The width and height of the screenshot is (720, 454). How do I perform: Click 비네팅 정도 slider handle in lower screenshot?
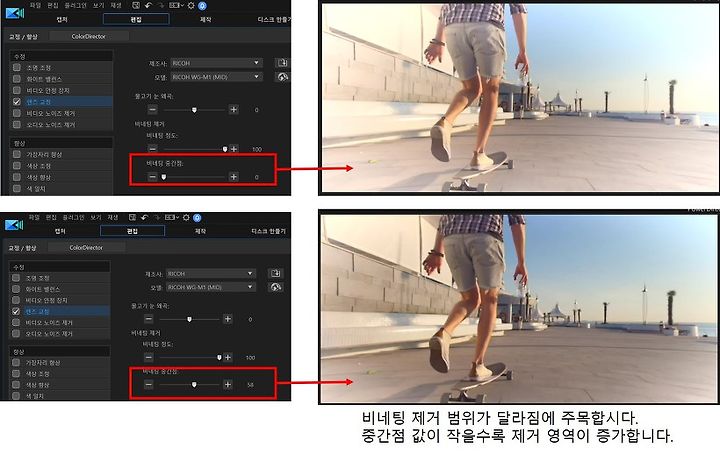(219, 357)
